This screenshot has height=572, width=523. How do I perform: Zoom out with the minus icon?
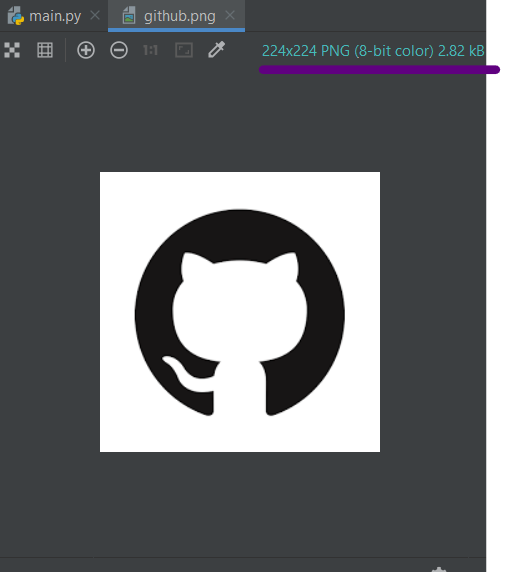(119, 50)
